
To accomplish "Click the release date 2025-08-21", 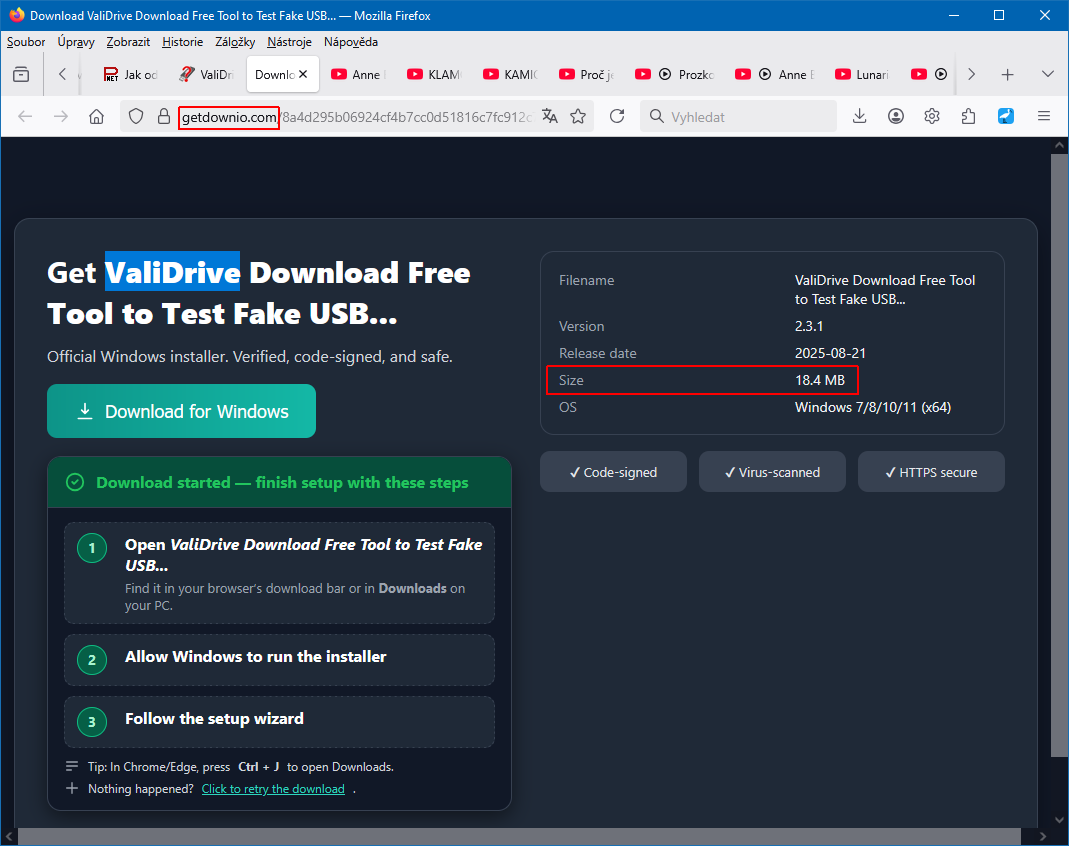I will [x=830, y=353].
